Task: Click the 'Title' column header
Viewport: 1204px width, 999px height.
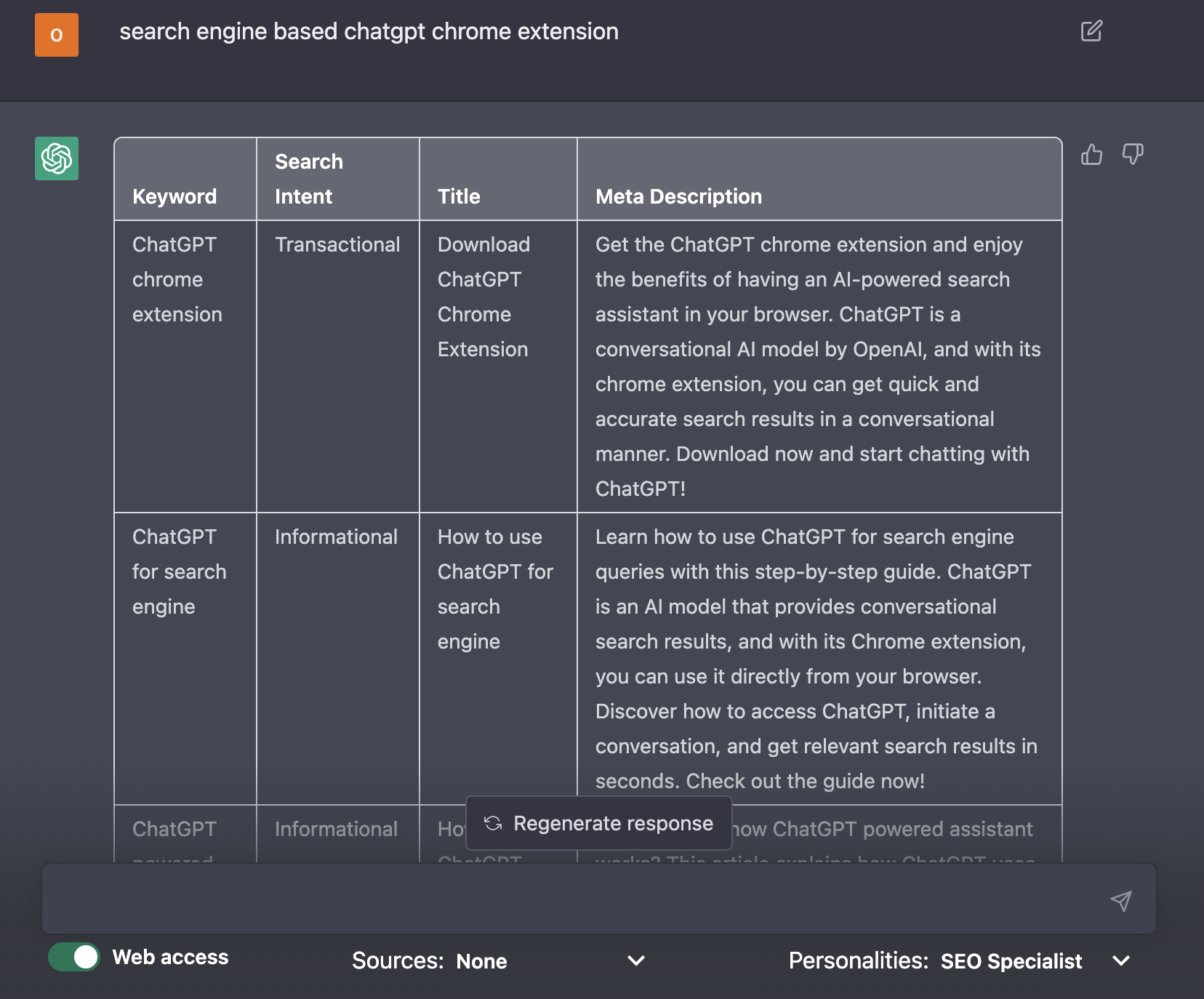Action: 498,179
